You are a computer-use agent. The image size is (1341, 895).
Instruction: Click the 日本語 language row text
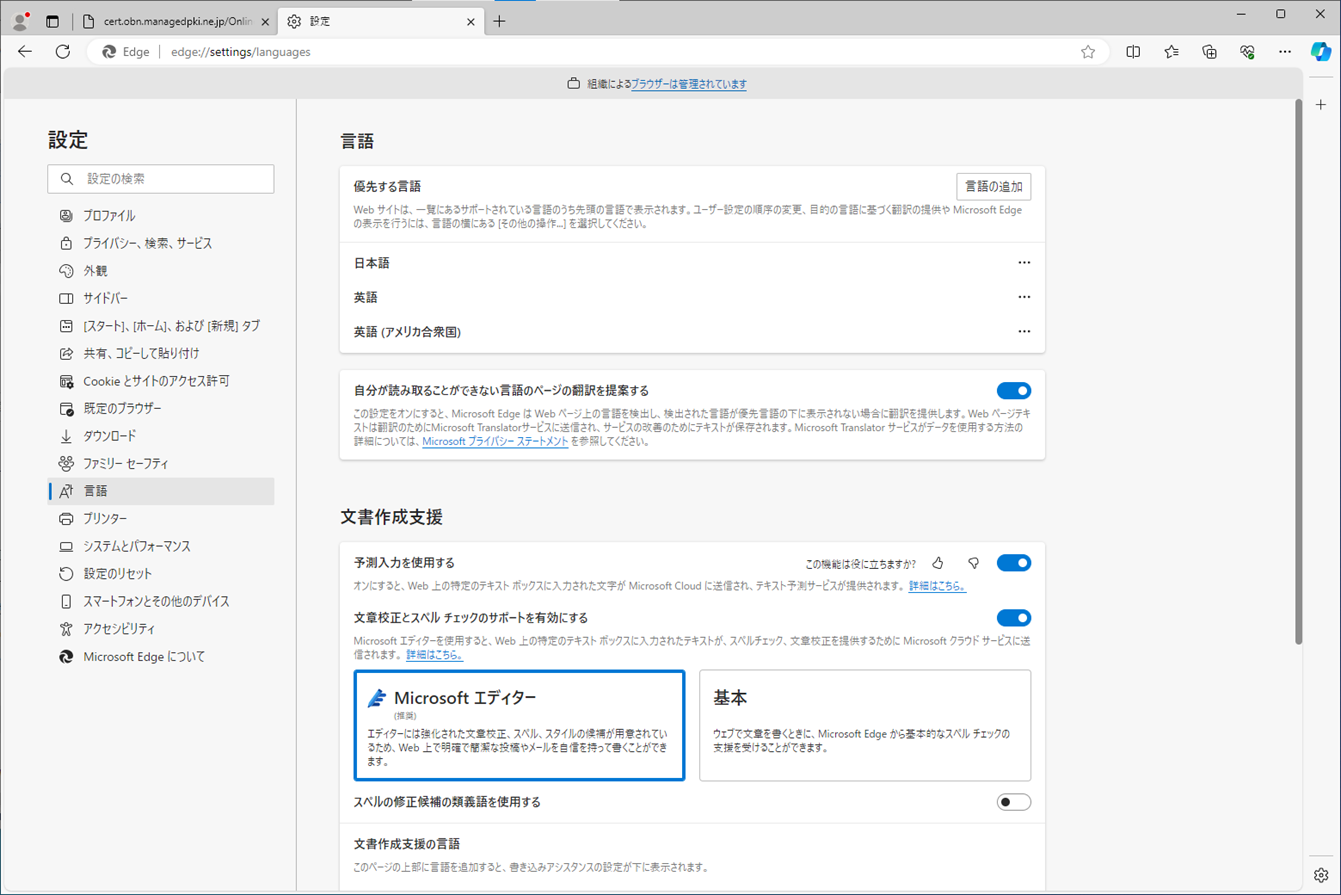pos(371,263)
